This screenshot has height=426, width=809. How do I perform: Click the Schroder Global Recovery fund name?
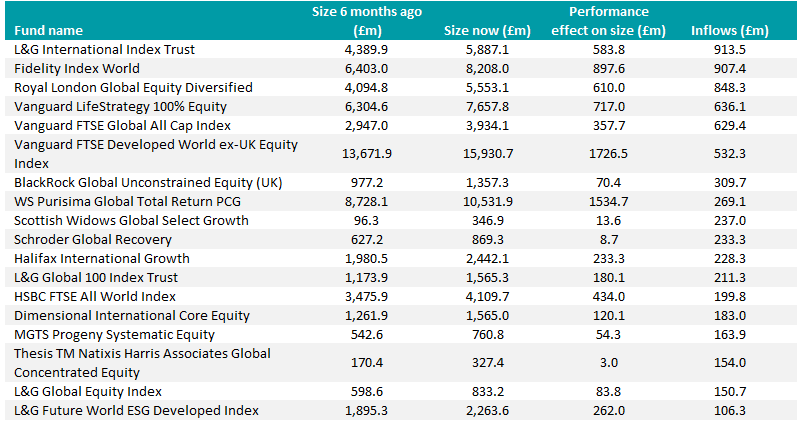(93, 240)
